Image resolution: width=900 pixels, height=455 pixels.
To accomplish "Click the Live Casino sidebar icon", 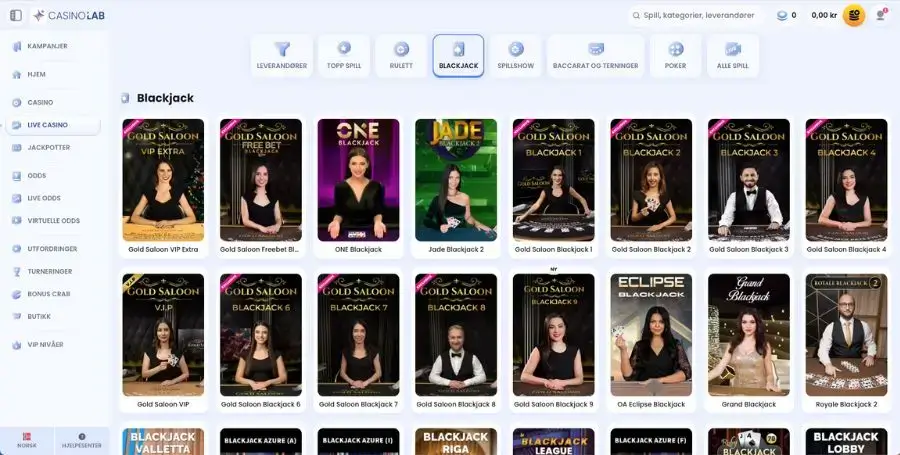I will click(17, 125).
